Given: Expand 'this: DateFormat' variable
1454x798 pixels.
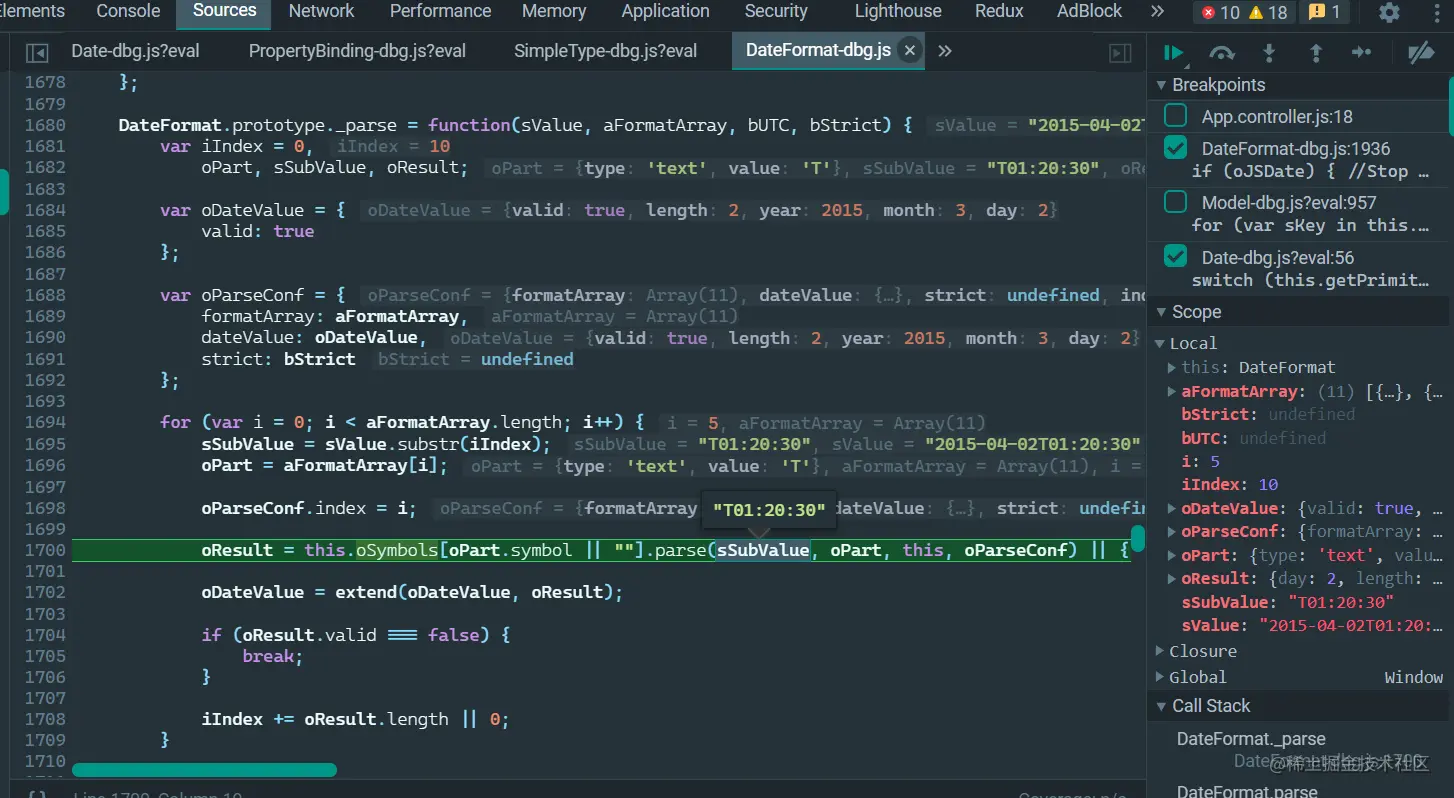Looking at the screenshot, I should pos(1172,367).
